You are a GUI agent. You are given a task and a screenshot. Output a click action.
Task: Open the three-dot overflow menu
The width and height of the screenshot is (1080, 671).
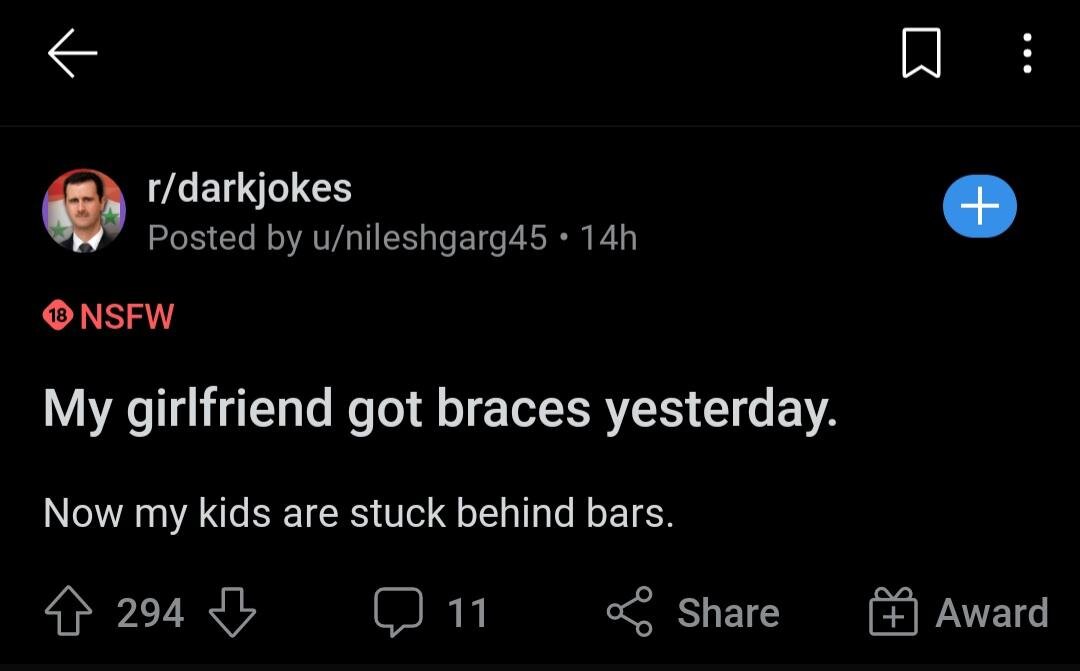tap(1027, 53)
